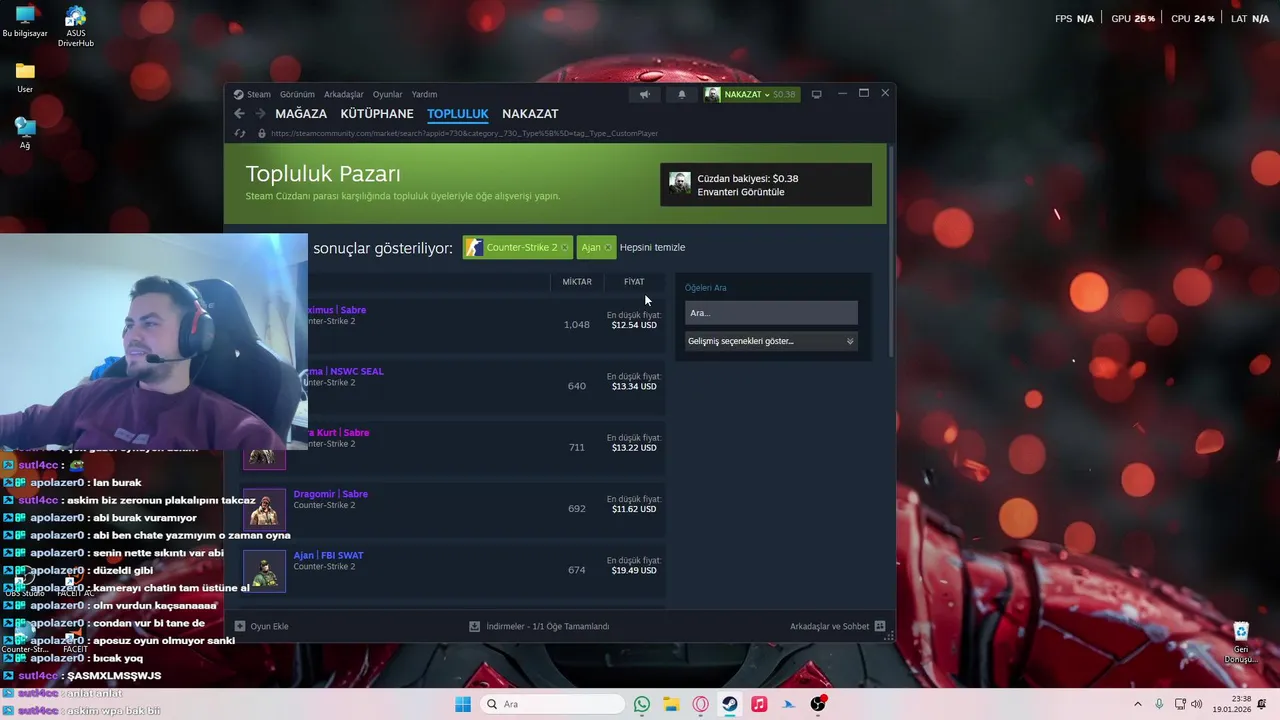The height and width of the screenshot is (720, 1280).
Task: Open Steam notifications bell
Action: 682,94
